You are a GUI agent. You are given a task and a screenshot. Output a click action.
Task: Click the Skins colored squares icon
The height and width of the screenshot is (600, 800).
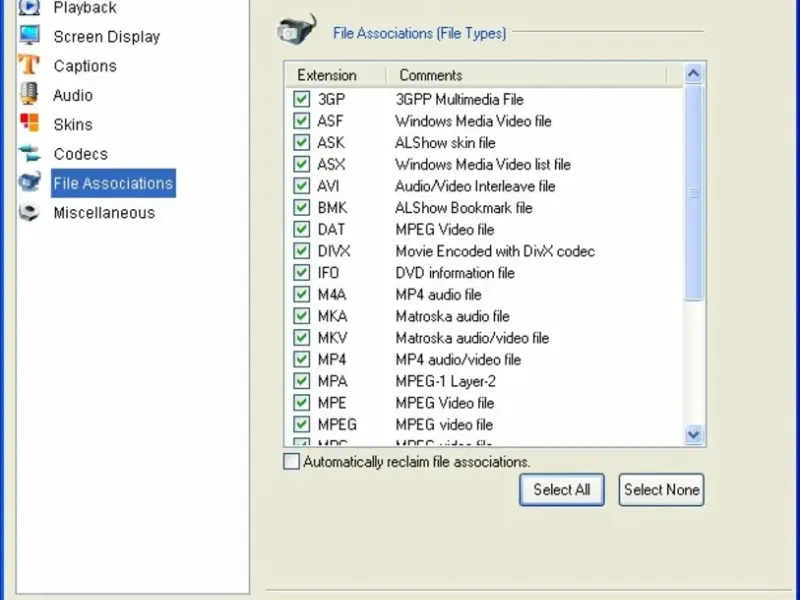coord(29,123)
